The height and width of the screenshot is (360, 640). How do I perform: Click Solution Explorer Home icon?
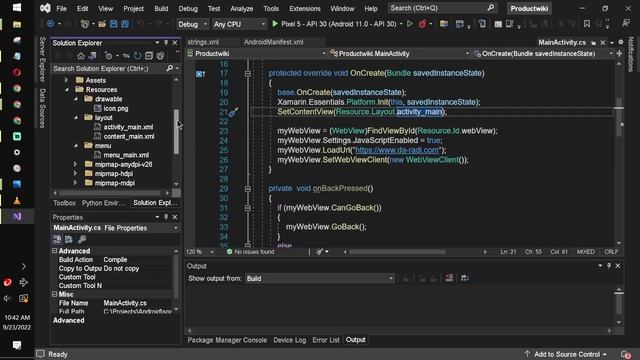[x=81, y=56]
